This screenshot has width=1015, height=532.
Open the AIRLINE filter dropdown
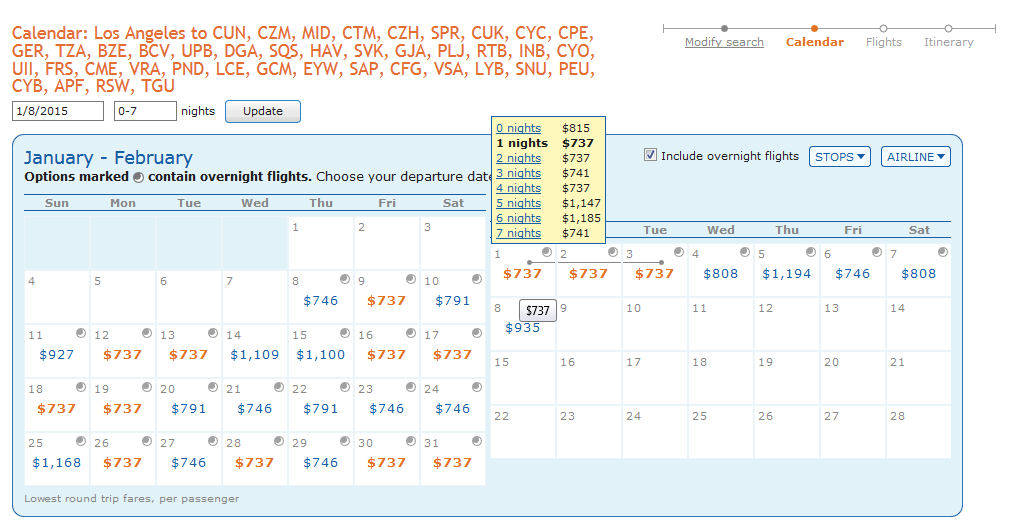pyautogui.click(x=915, y=156)
